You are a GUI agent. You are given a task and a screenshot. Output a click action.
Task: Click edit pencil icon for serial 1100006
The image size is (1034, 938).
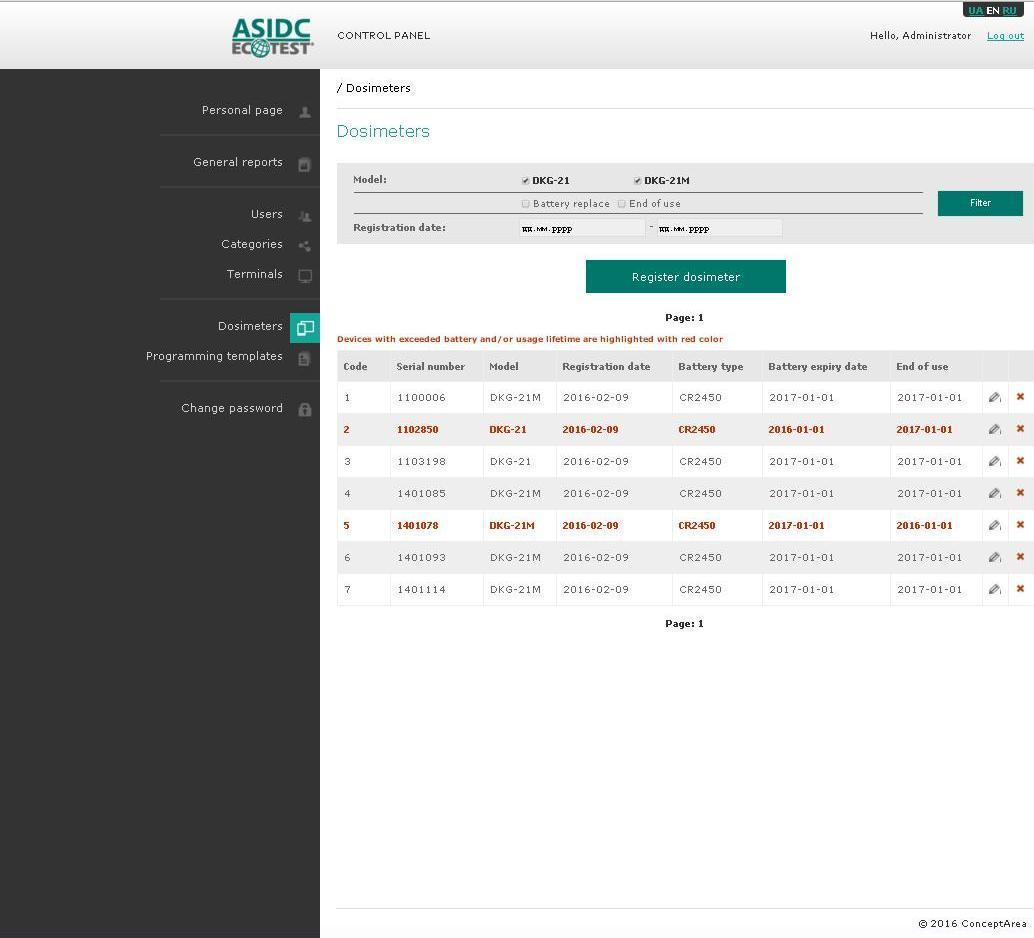tap(994, 397)
